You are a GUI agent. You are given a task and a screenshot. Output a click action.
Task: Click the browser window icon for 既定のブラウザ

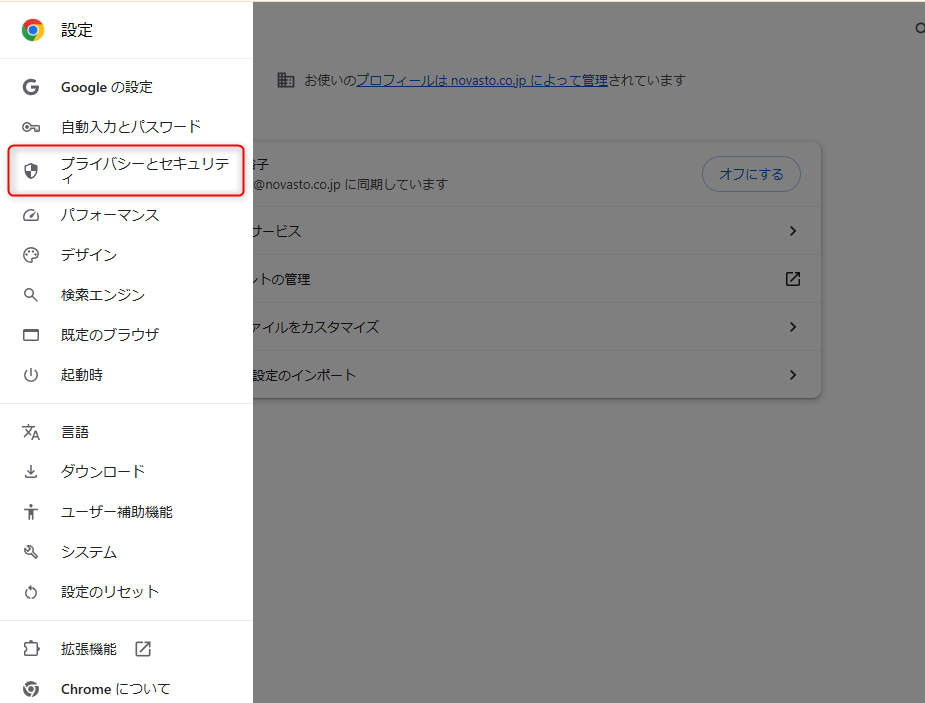click(x=31, y=335)
